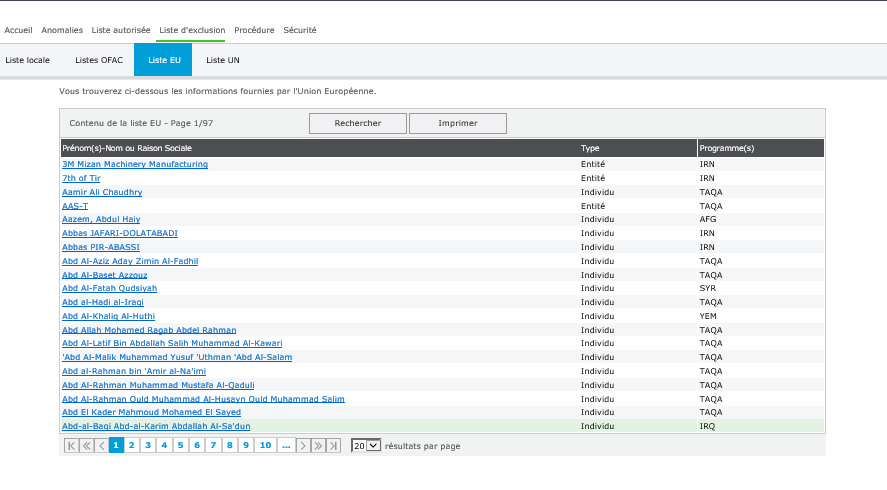Jump to the last page using pagination icon
Viewport: 887px width, 490px height.
tap(335, 445)
